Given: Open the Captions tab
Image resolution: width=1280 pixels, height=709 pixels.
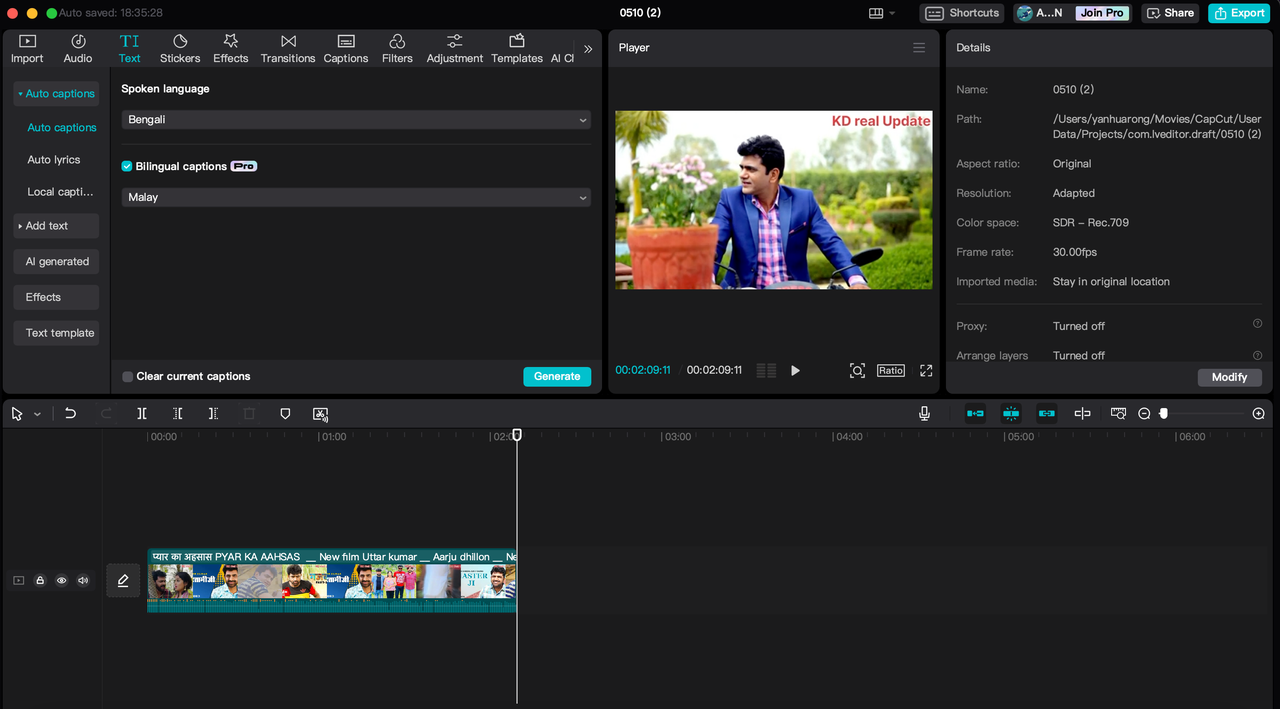Looking at the screenshot, I should pyautogui.click(x=346, y=48).
